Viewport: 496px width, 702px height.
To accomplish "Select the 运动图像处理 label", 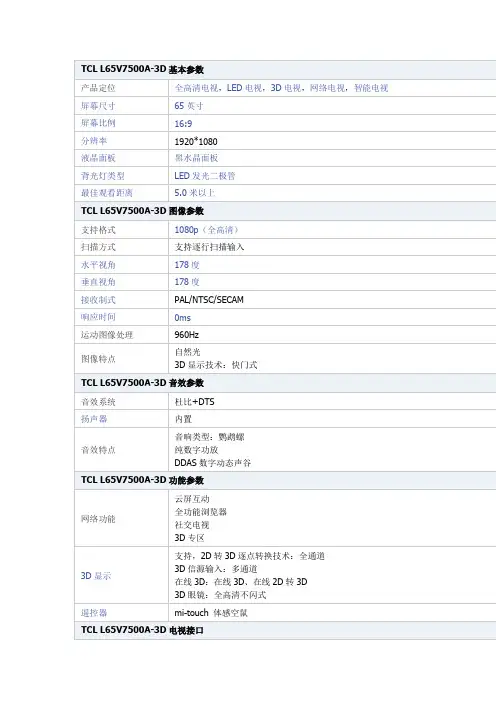I will coord(107,335).
